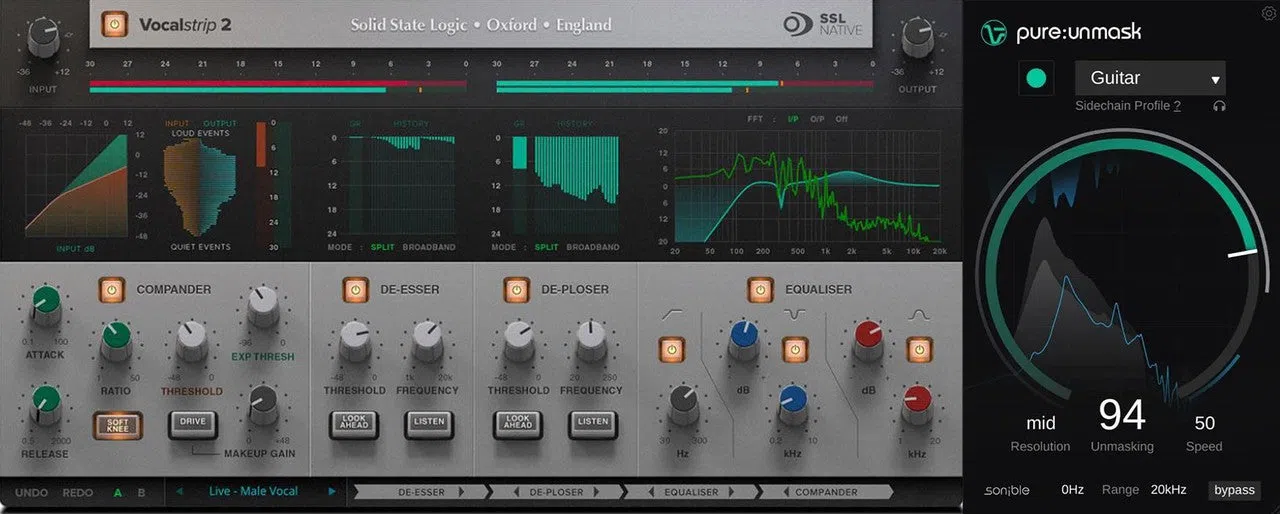The image size is (1280, 514).
Task: Click the Output gain knob
Action: (x=919, y=38)
